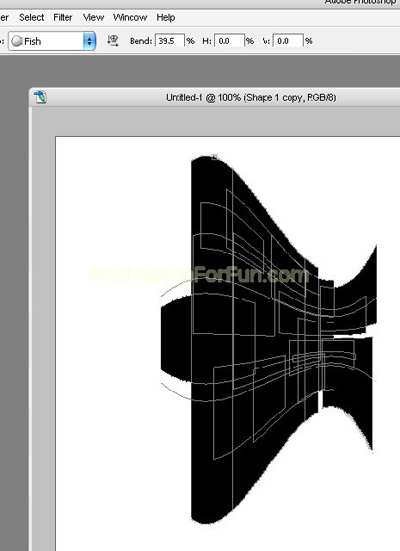Click the Bend label

click(141, 41)
